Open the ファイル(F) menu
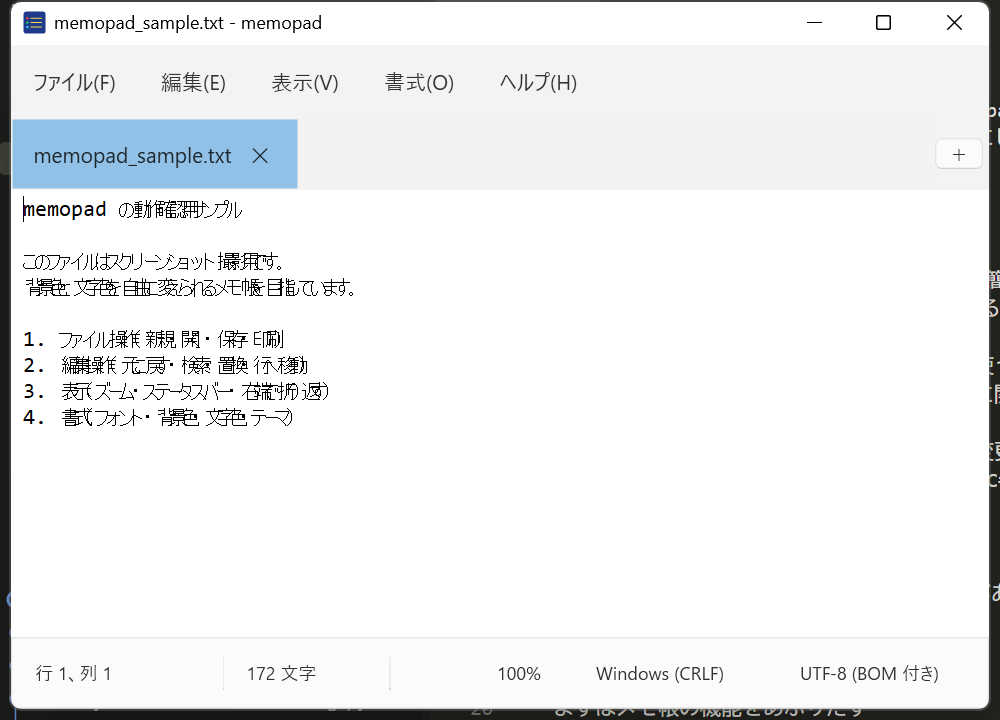The image size is (1000, 720). click(74, 83)
